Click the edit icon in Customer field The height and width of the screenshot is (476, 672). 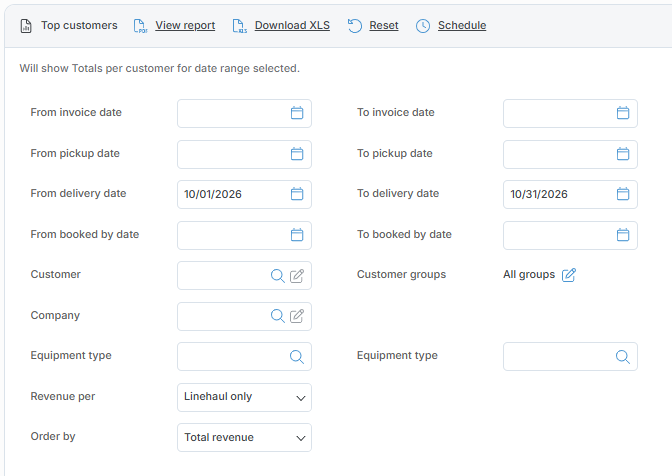point(297,275)
